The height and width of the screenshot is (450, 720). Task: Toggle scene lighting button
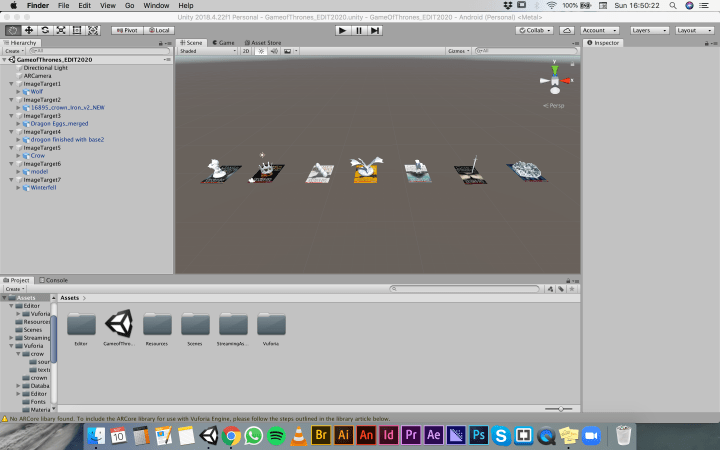point(261,51)
